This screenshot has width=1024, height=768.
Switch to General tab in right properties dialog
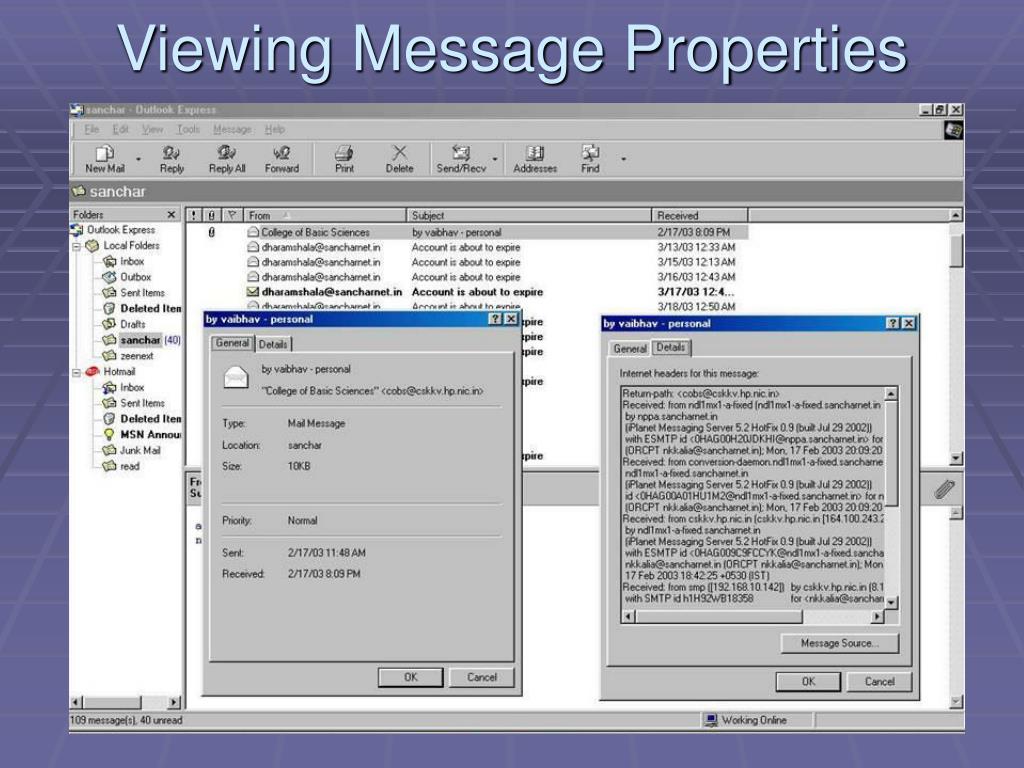click(630, 349)
